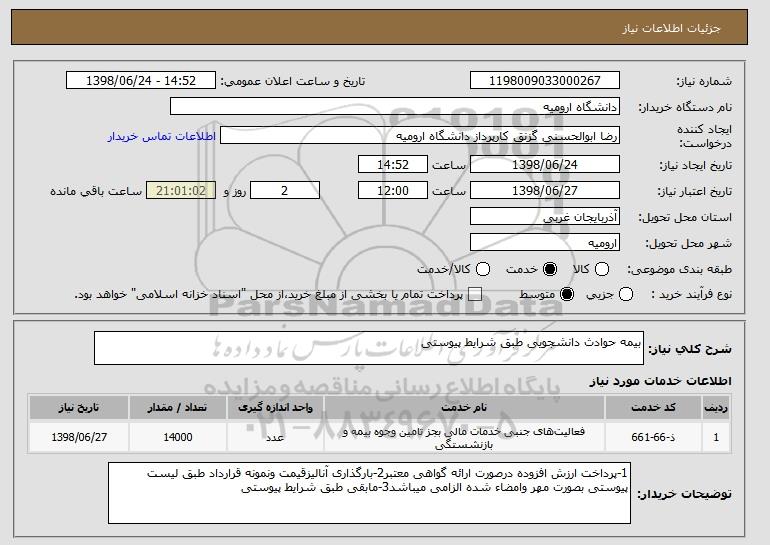Click the اطلاعات خدمات مورد نیاز section heading
Viewport: 770px width, 545px height.
point(660,381)
